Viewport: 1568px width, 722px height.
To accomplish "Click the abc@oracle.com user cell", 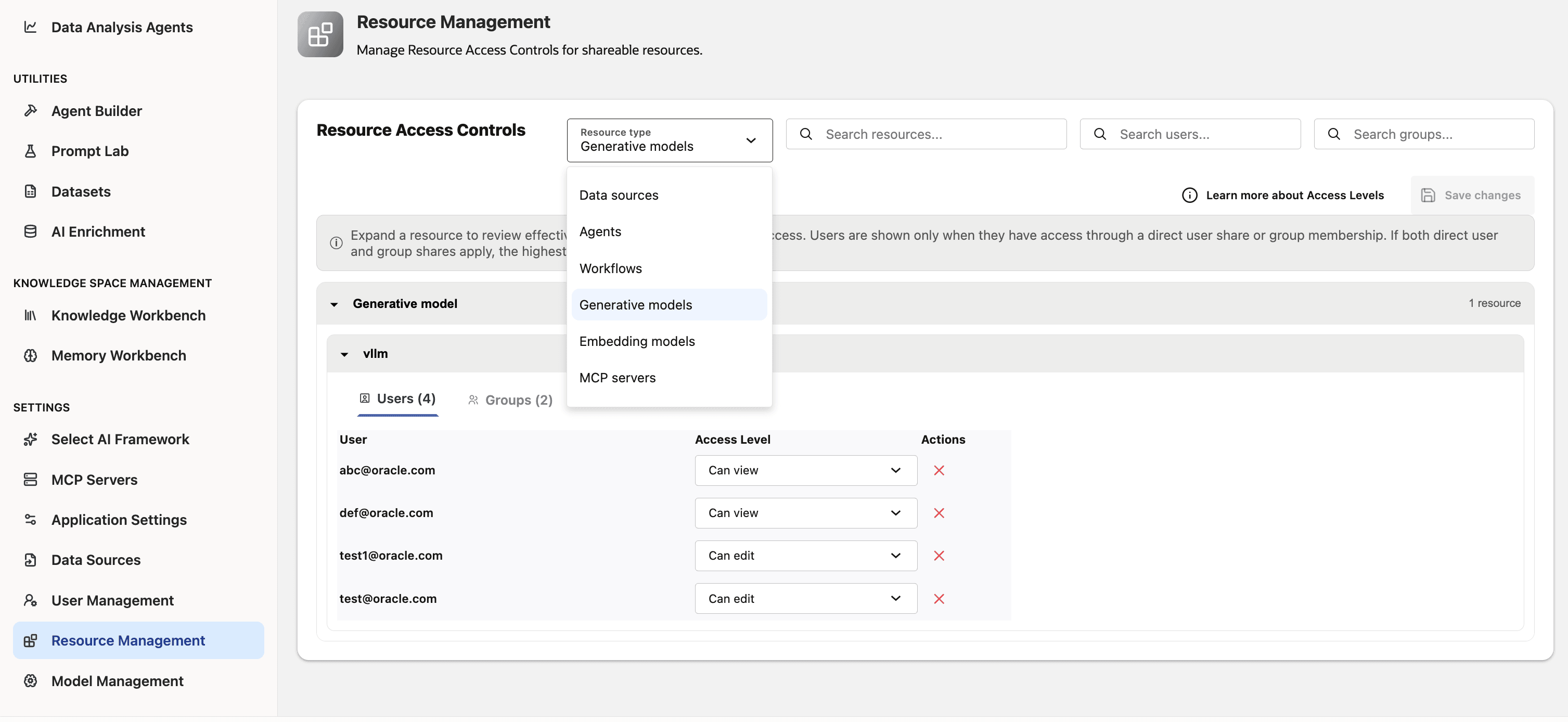I will pos(387,470).
